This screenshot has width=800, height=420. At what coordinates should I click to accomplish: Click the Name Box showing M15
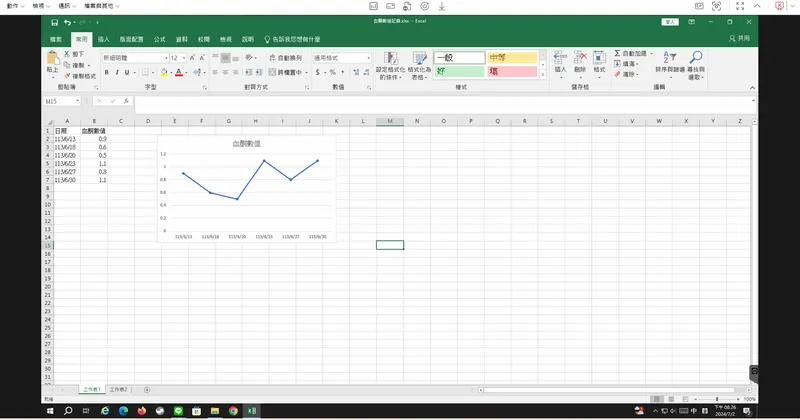(62, 101)
